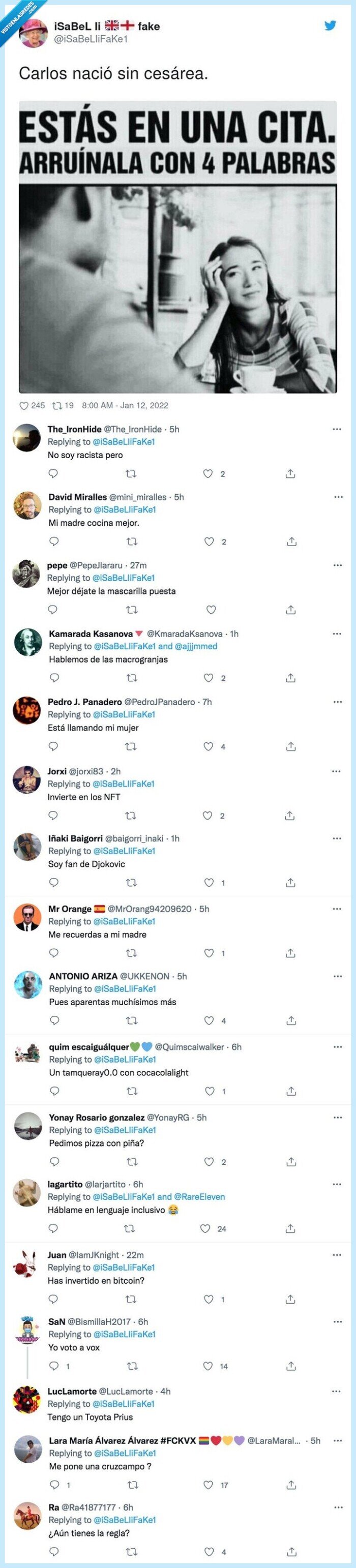Share Yonay Rosario gonzalez's pizza reply
This screenshot has height=1568, width=356.
(x=291, y=1162)
